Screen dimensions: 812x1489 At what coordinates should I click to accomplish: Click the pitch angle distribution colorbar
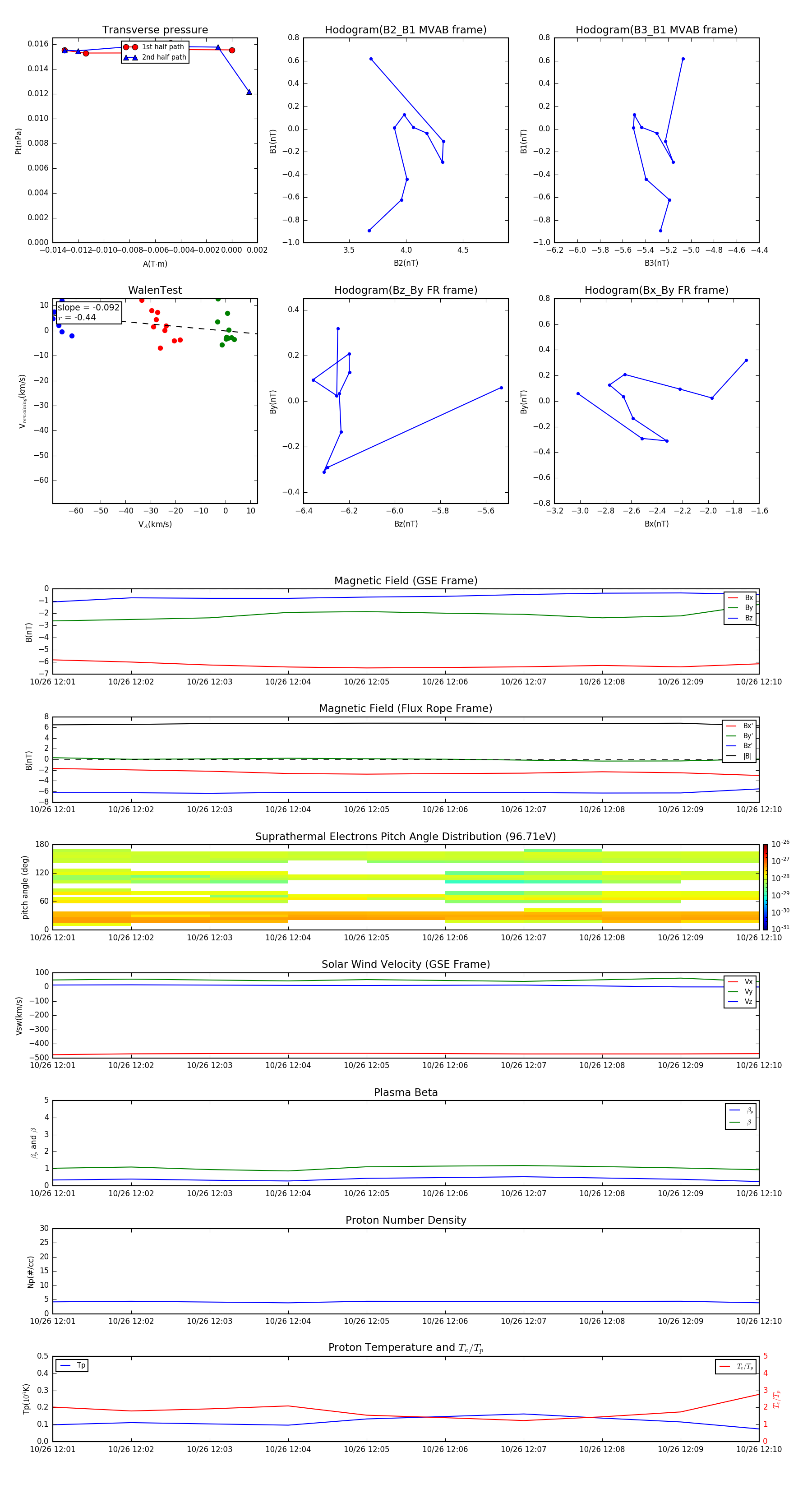tap(765, 887)
